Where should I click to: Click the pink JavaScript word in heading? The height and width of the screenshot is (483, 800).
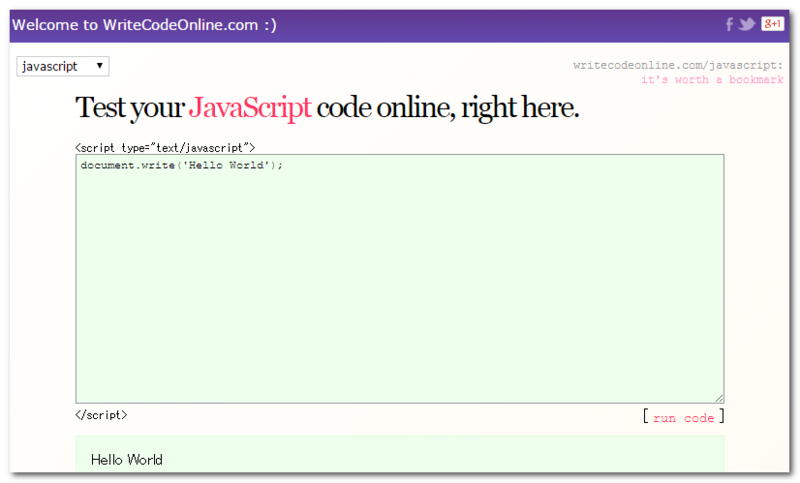pyautogui.click(x=249, y=108)
